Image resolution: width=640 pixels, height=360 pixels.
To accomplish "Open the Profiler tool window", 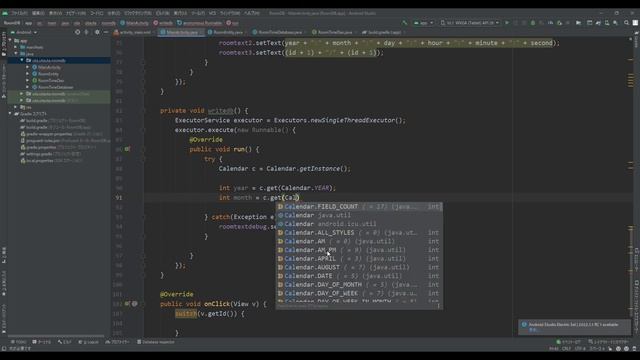I will (x=118, y=342).
